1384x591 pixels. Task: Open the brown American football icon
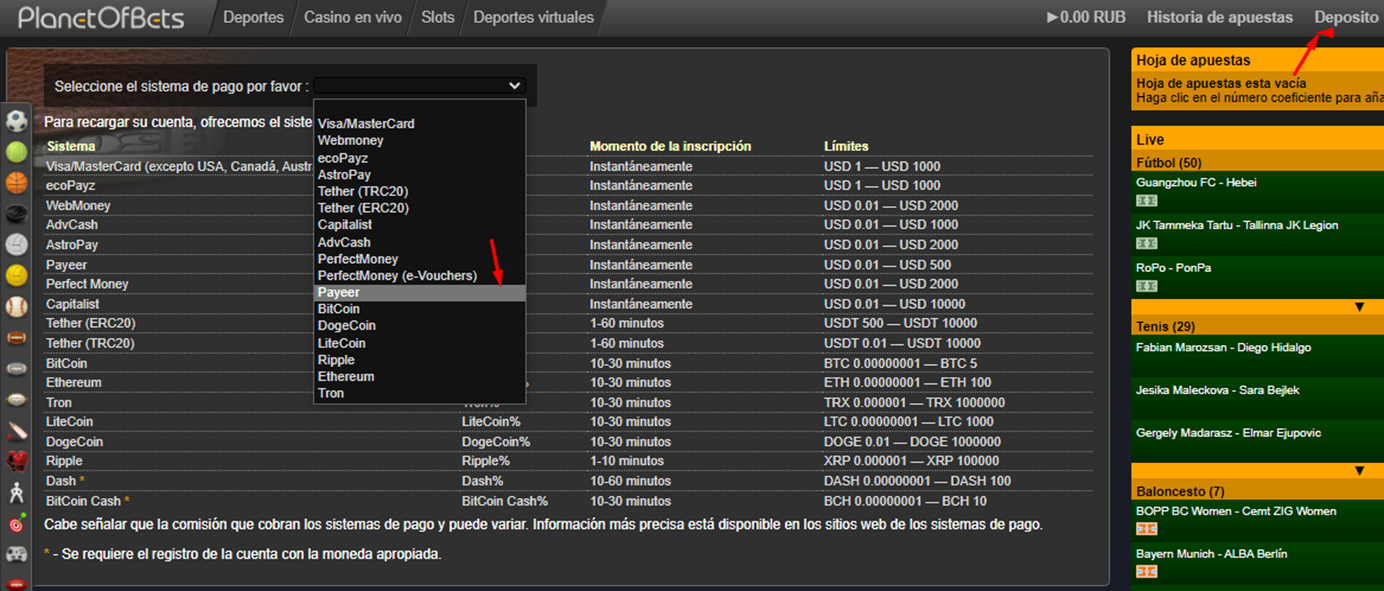click(17, 337)
